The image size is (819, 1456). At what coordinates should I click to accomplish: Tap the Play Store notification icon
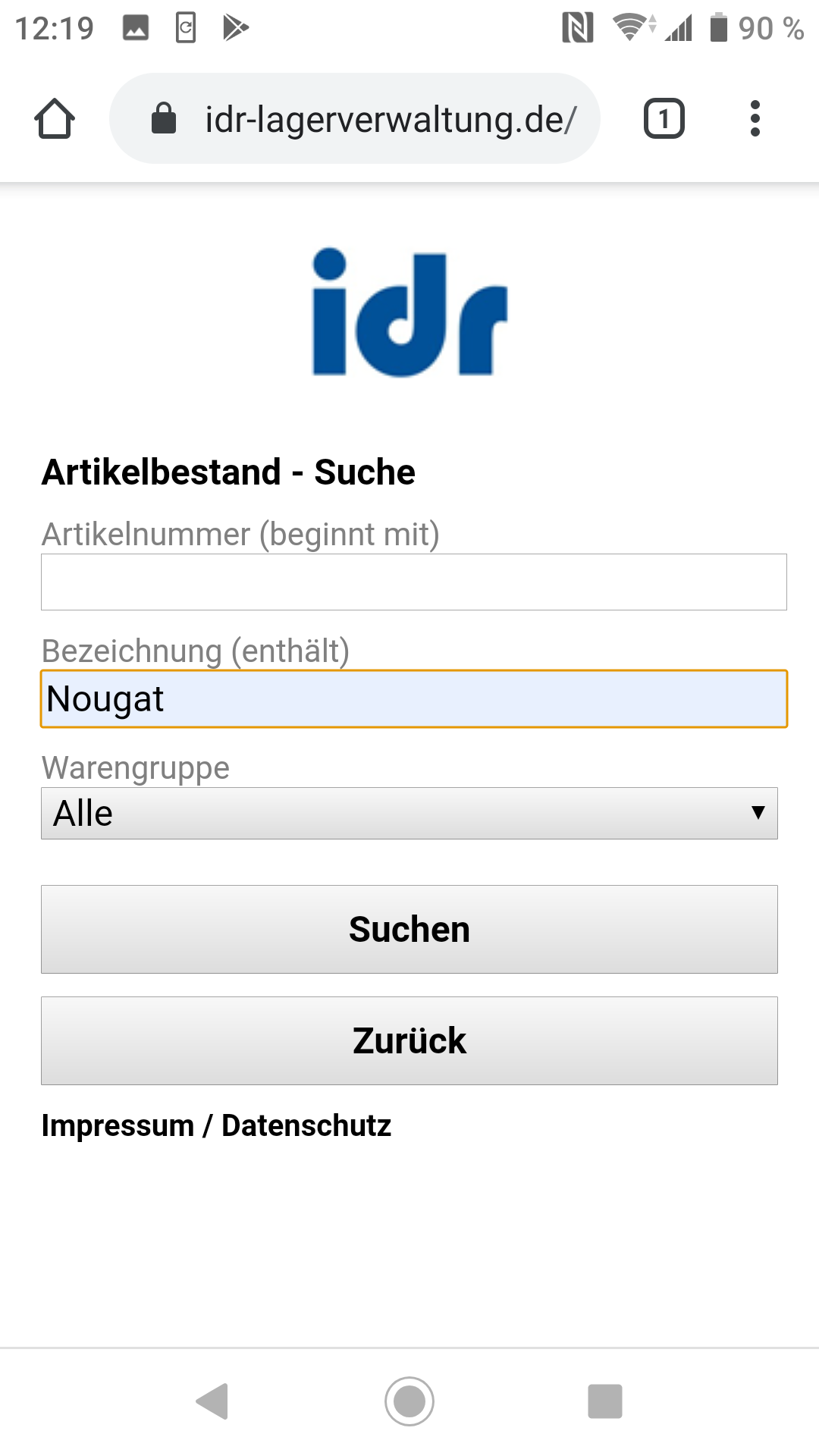(x=235, y=28)
